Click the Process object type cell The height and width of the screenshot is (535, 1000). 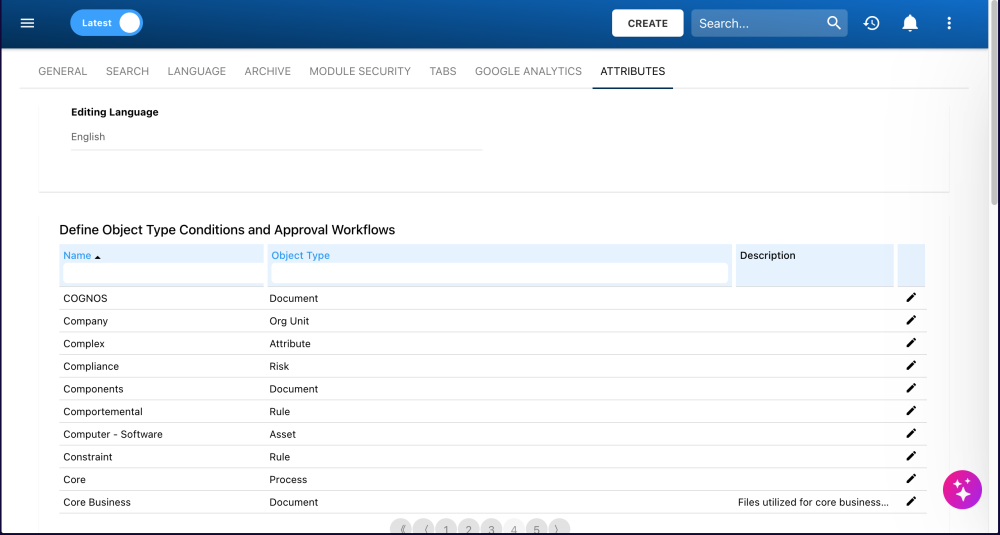pyautogui.click(x=288, y=480)
